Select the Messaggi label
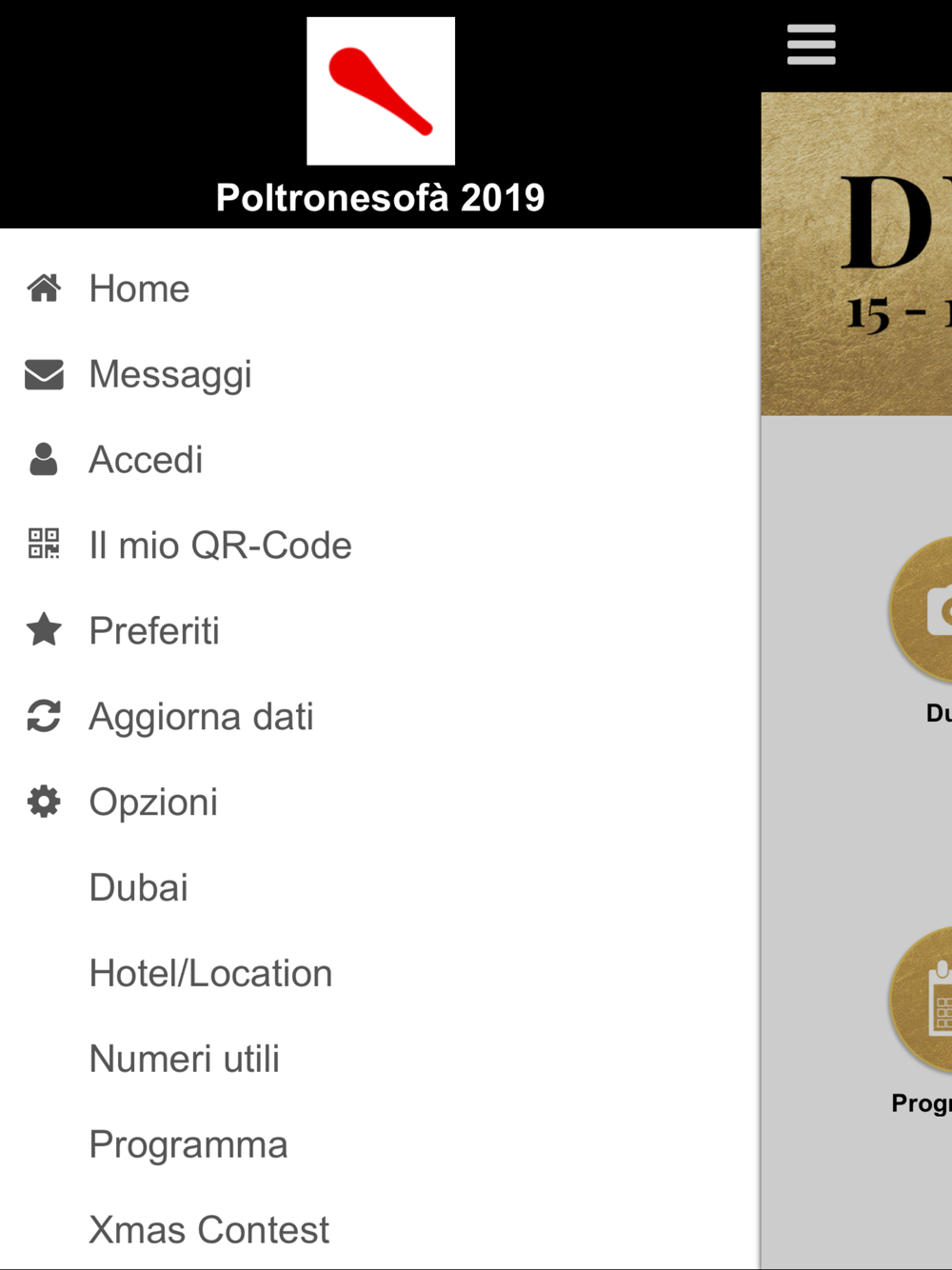The height and width of the screenshot is (1270, 952). pos(170,374)
